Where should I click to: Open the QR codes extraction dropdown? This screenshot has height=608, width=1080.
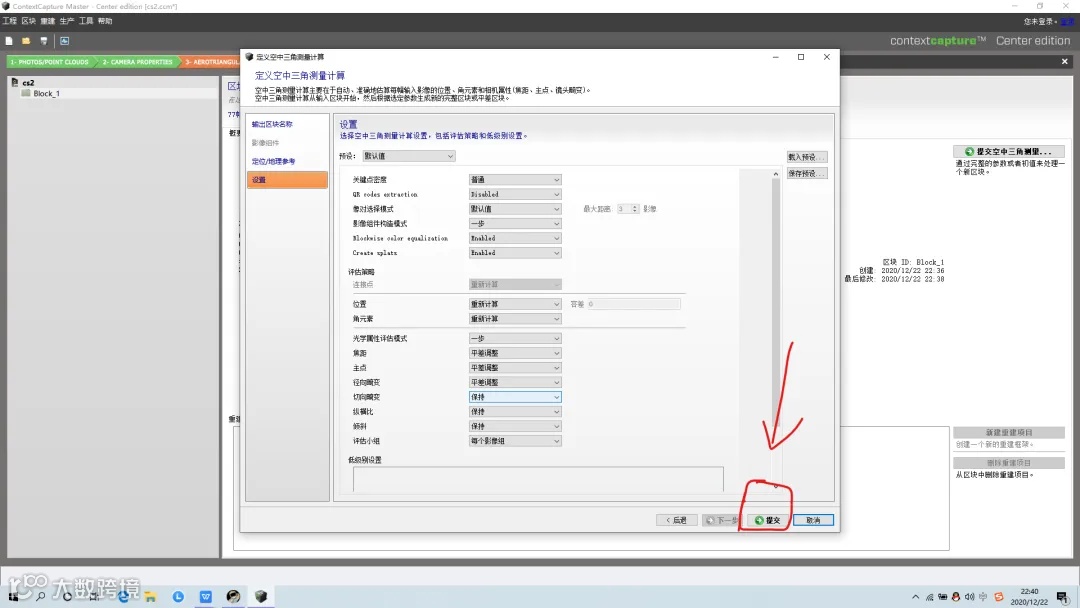pyautogui.click(x=515, y=195)
